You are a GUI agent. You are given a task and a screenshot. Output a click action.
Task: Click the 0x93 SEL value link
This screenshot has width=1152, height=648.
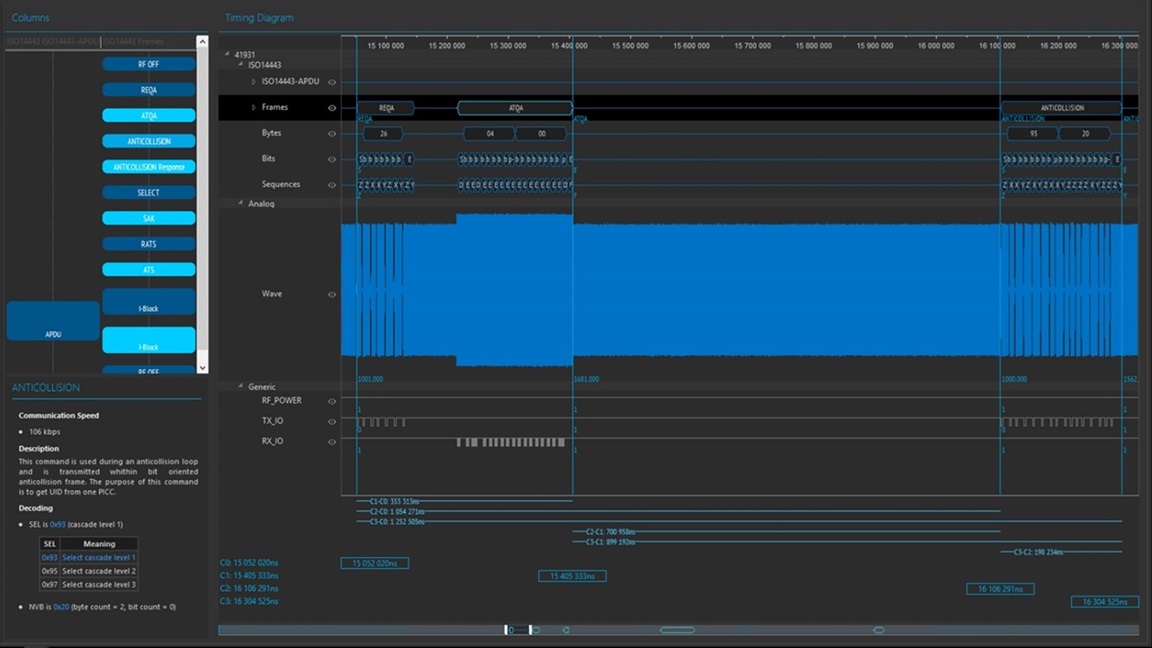coord(57,525)
